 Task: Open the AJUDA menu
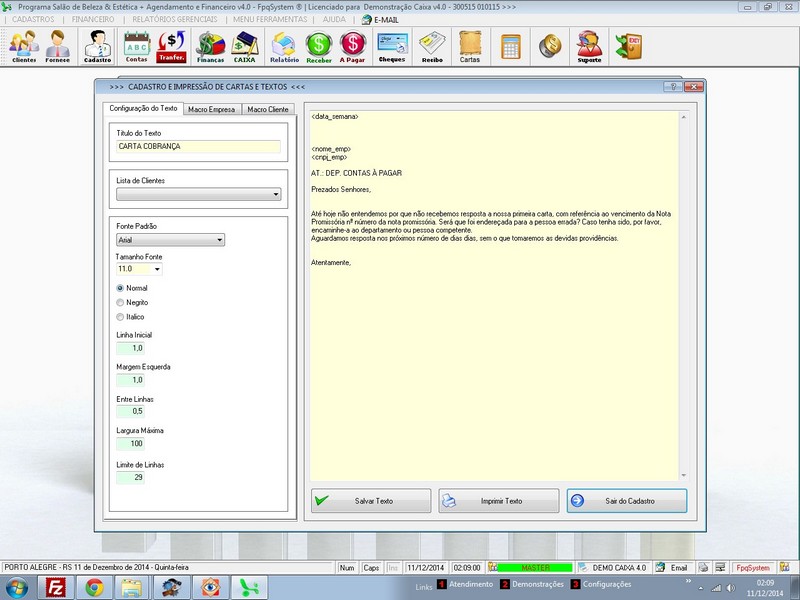[x=334, y=19]
